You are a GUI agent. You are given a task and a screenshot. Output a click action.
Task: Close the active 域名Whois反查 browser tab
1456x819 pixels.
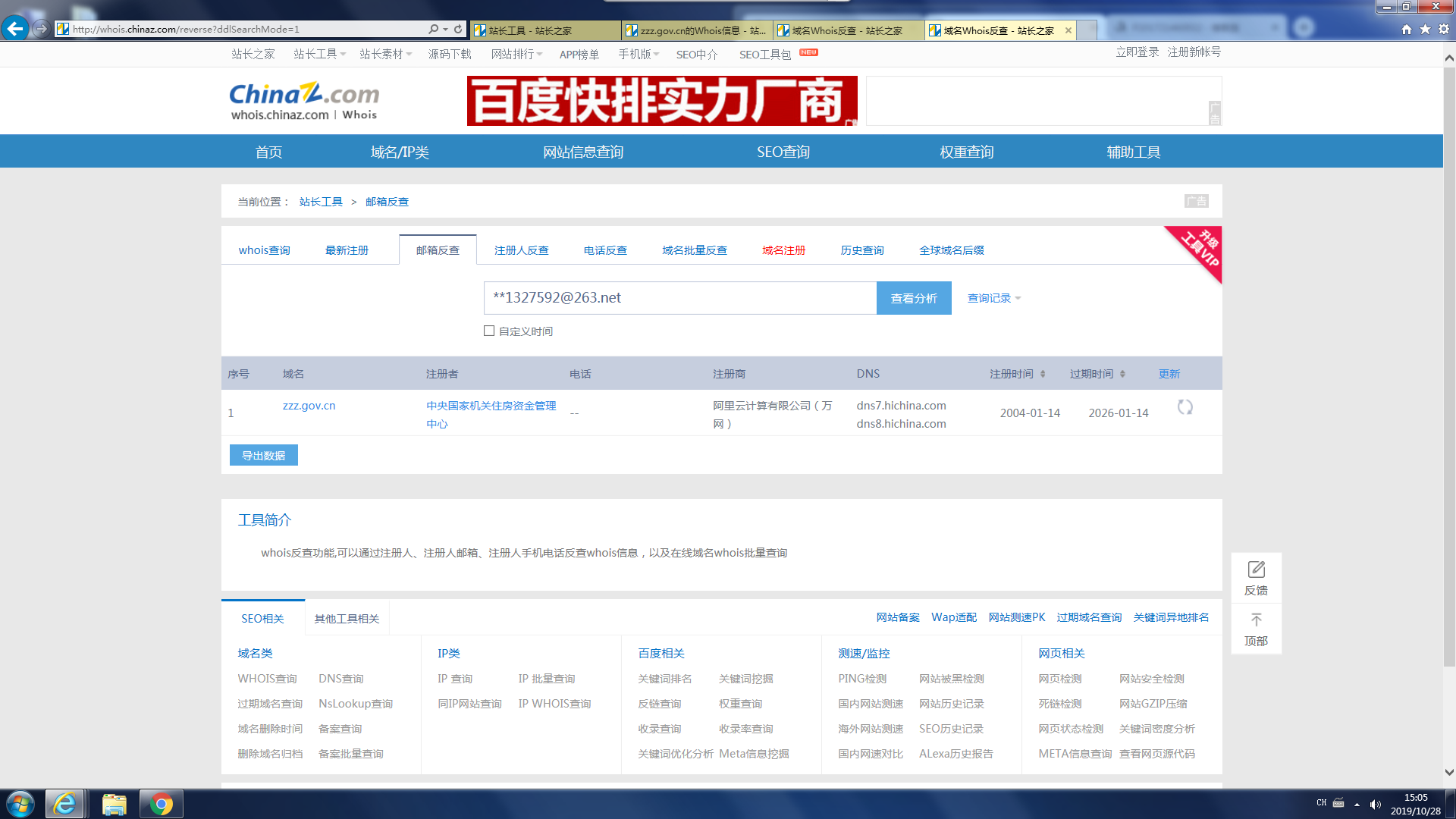1068,30
